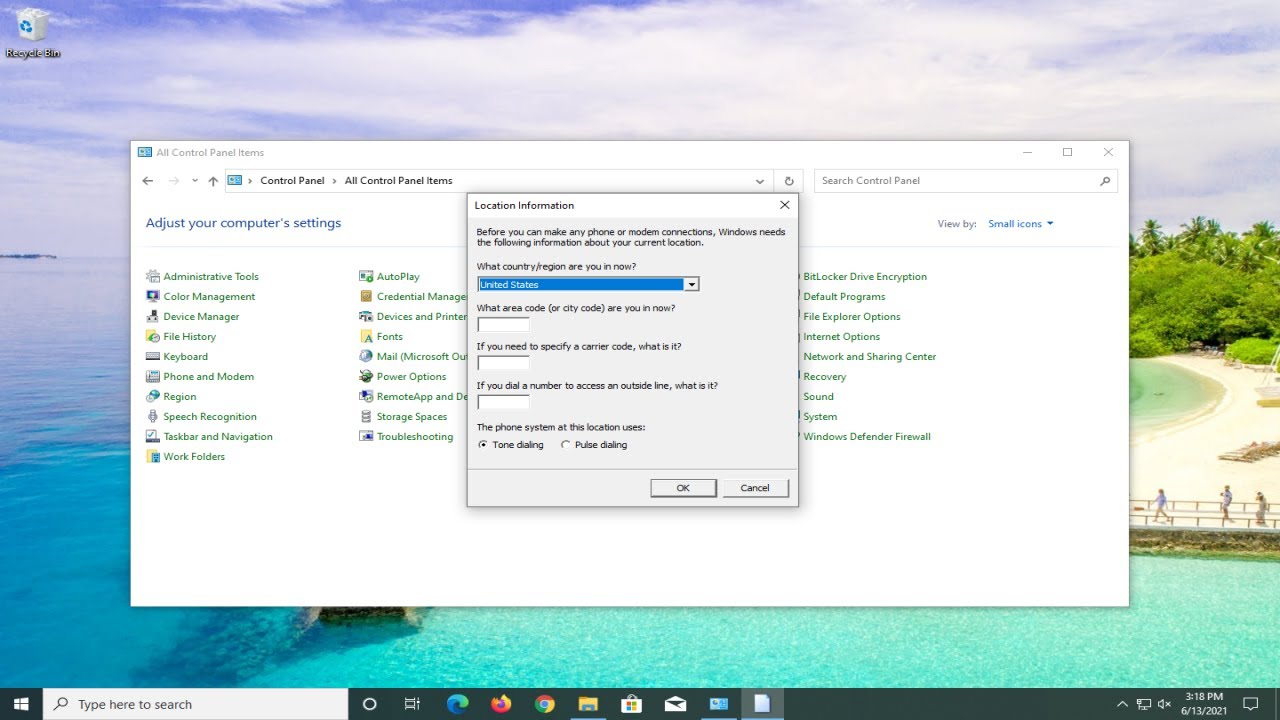Open the Fonts icon
This screenshot has height=720, width=1280.
[x=366, y=337]
